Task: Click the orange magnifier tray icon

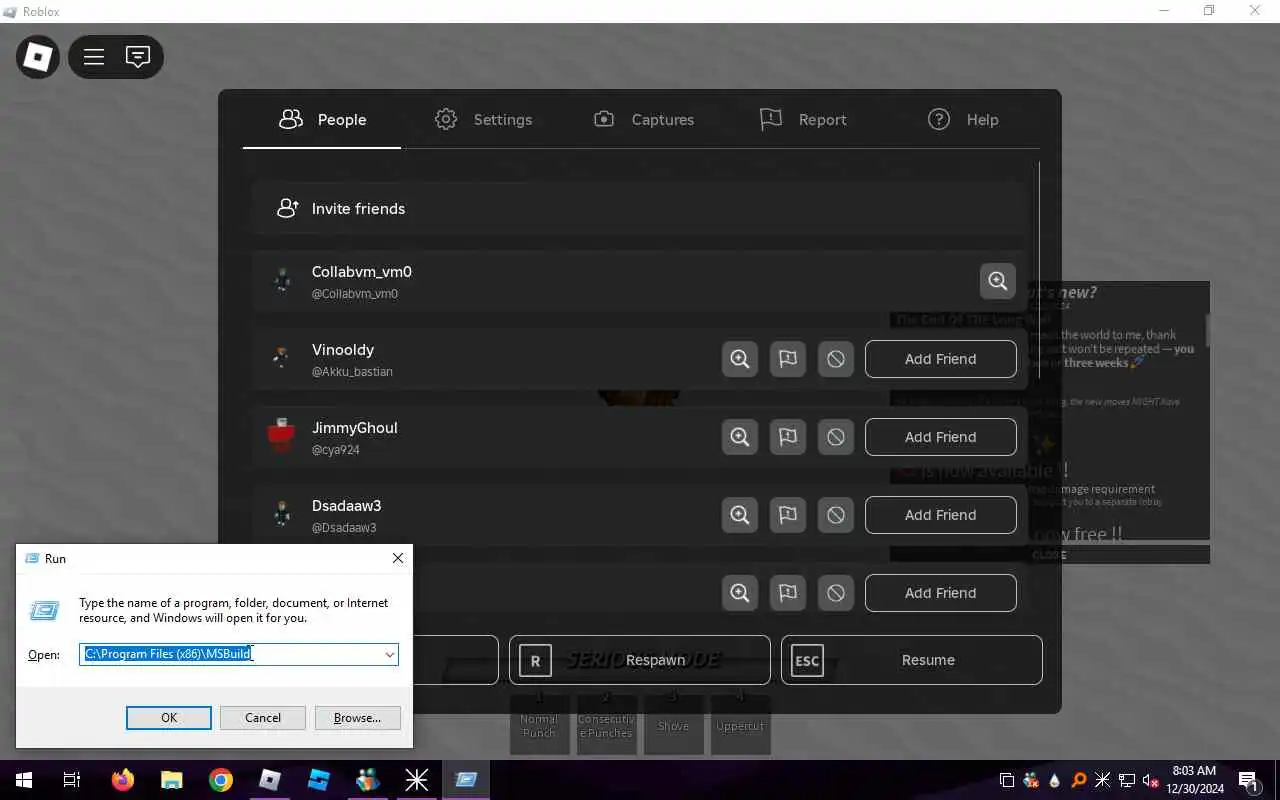Action: click(1079, 780)
